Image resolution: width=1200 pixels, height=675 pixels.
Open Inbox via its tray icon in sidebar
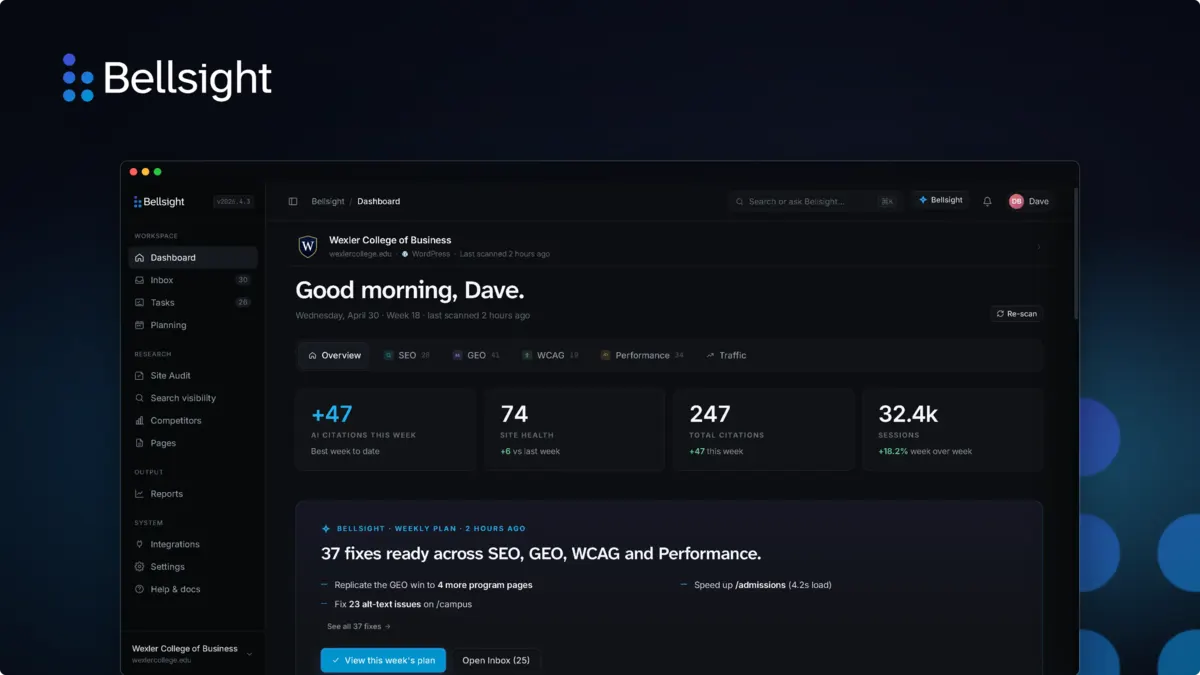click(139, 280)
